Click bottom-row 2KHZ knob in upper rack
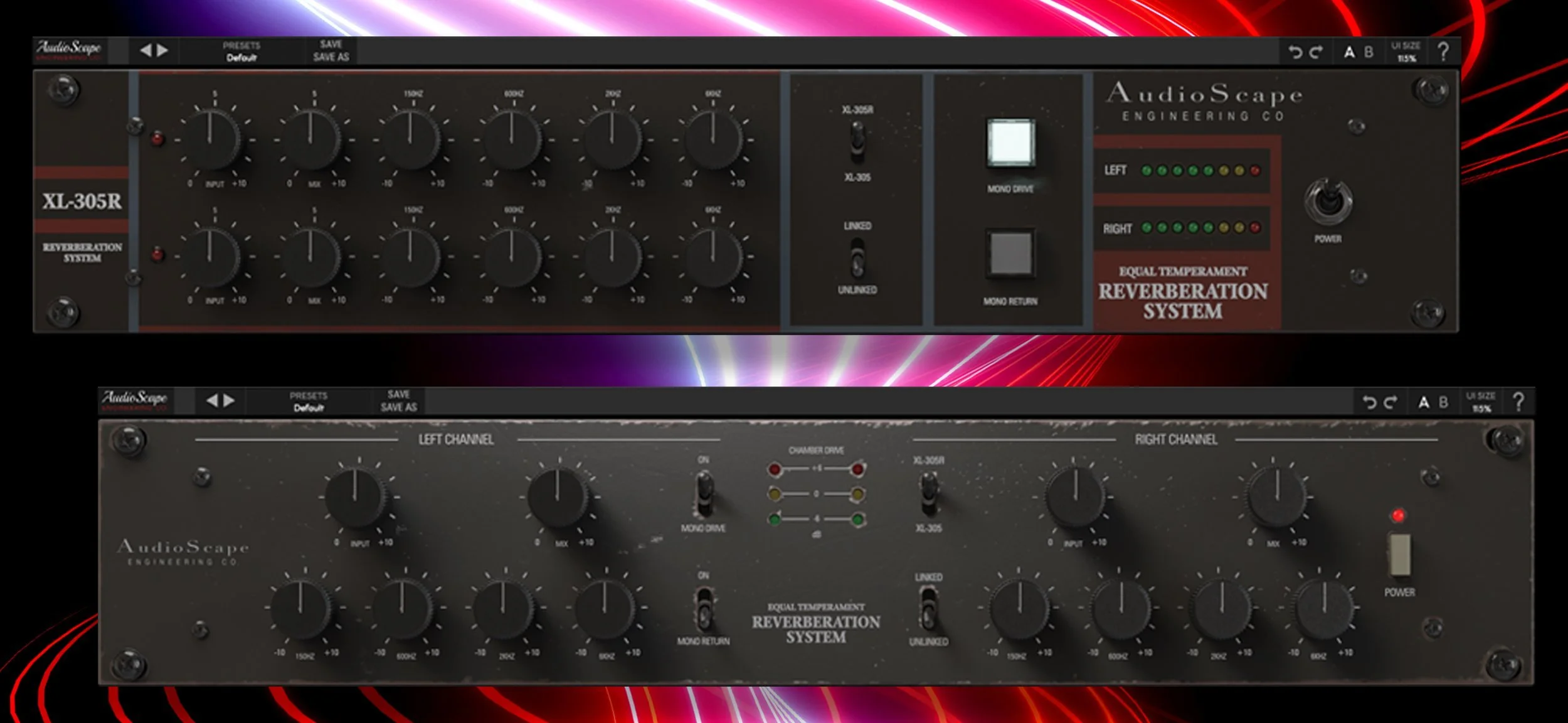Viewport: 1568px width, 723px height. click(612, 257)
